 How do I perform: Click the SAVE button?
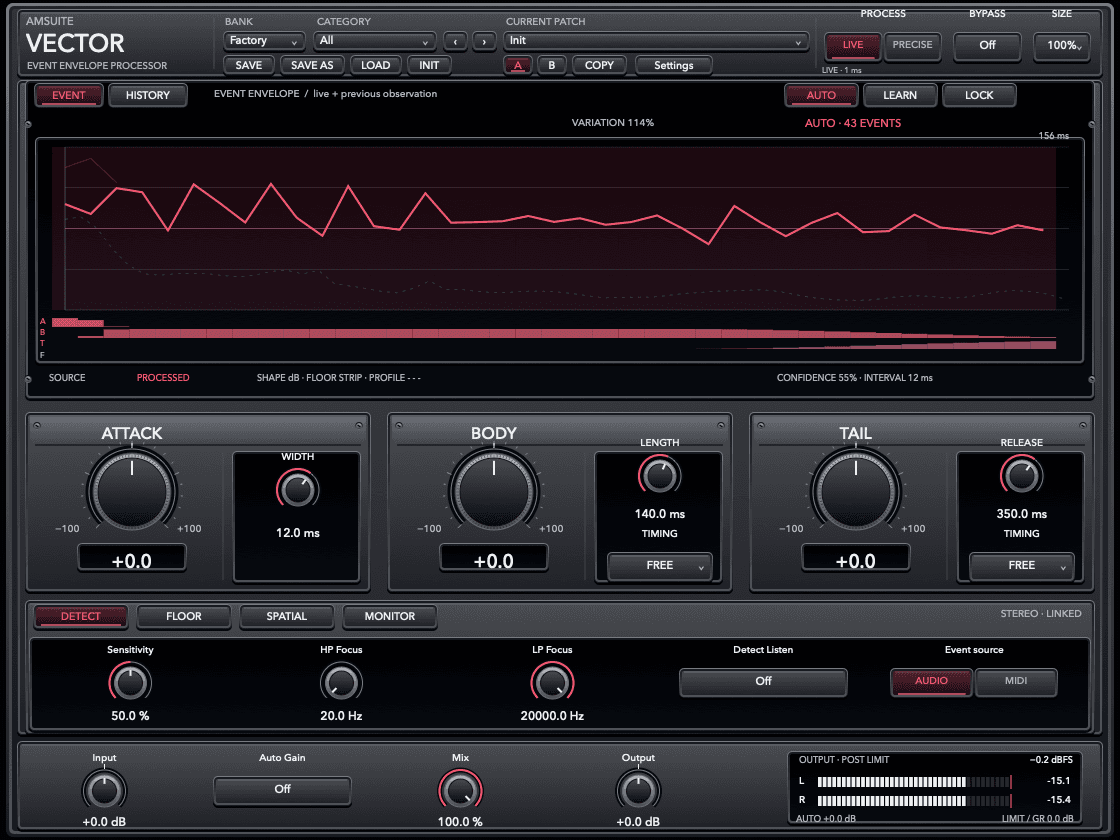[x=249, y=66]
